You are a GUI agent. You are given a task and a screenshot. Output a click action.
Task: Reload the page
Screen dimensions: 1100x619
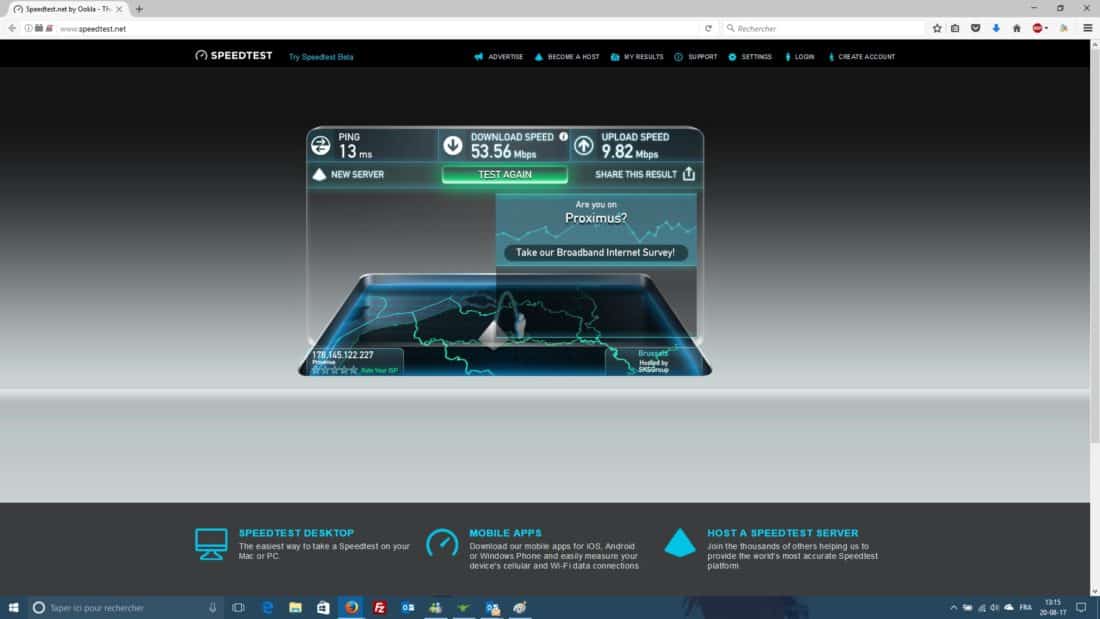point(708,29)
